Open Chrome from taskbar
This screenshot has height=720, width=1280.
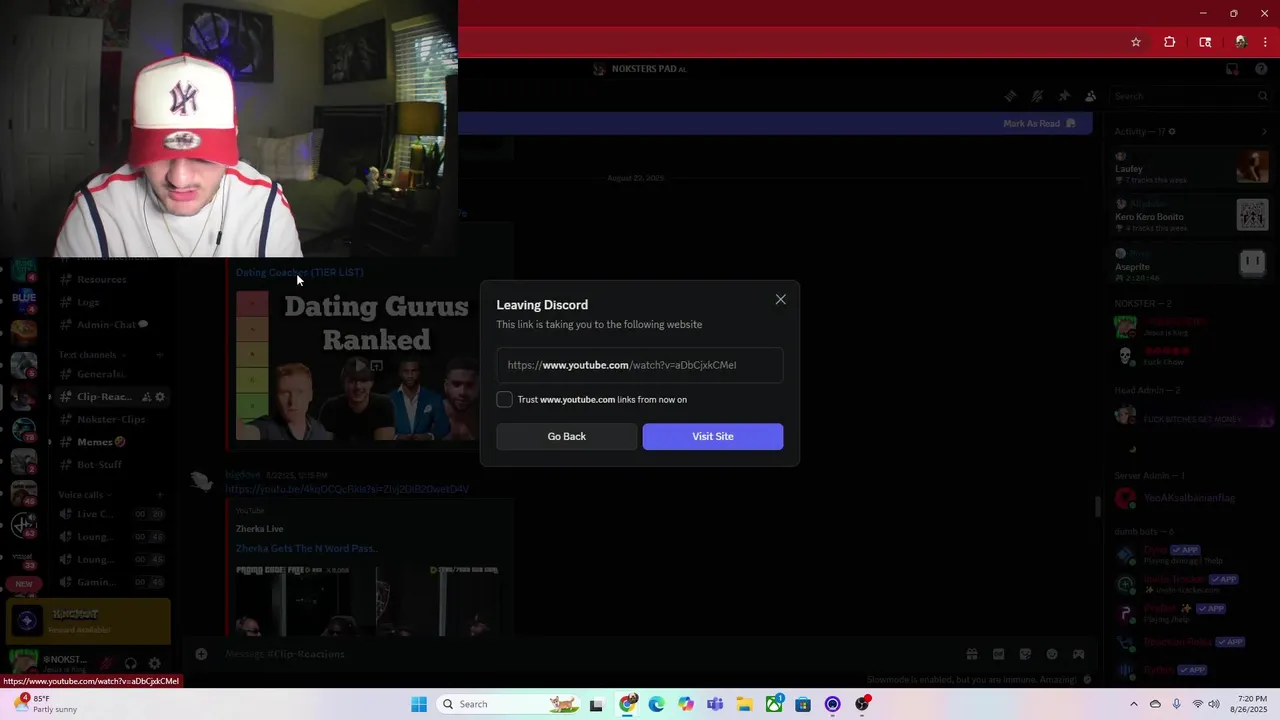click(627, 704)
